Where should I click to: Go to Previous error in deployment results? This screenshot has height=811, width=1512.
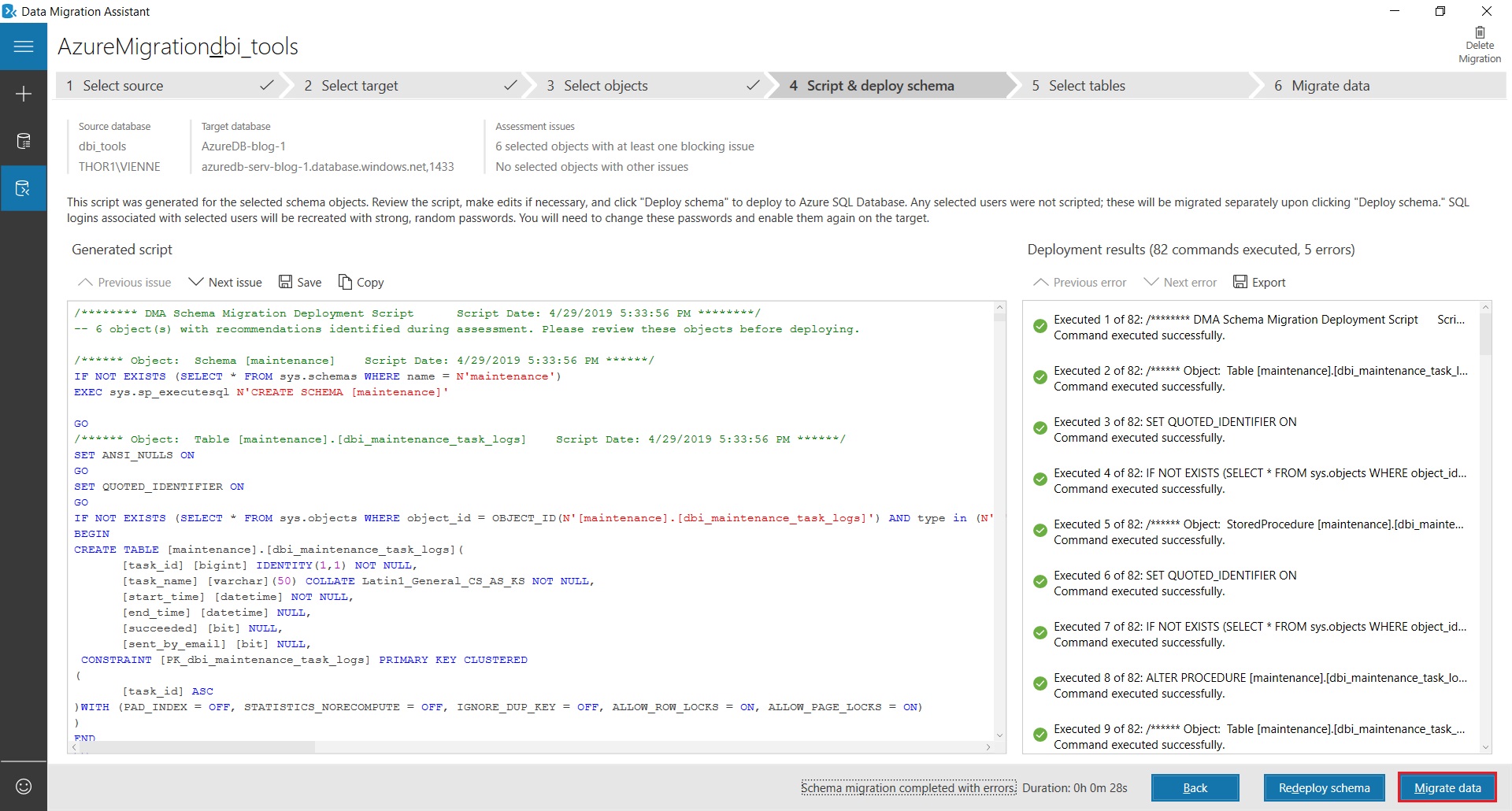(x=1080, y=282)
